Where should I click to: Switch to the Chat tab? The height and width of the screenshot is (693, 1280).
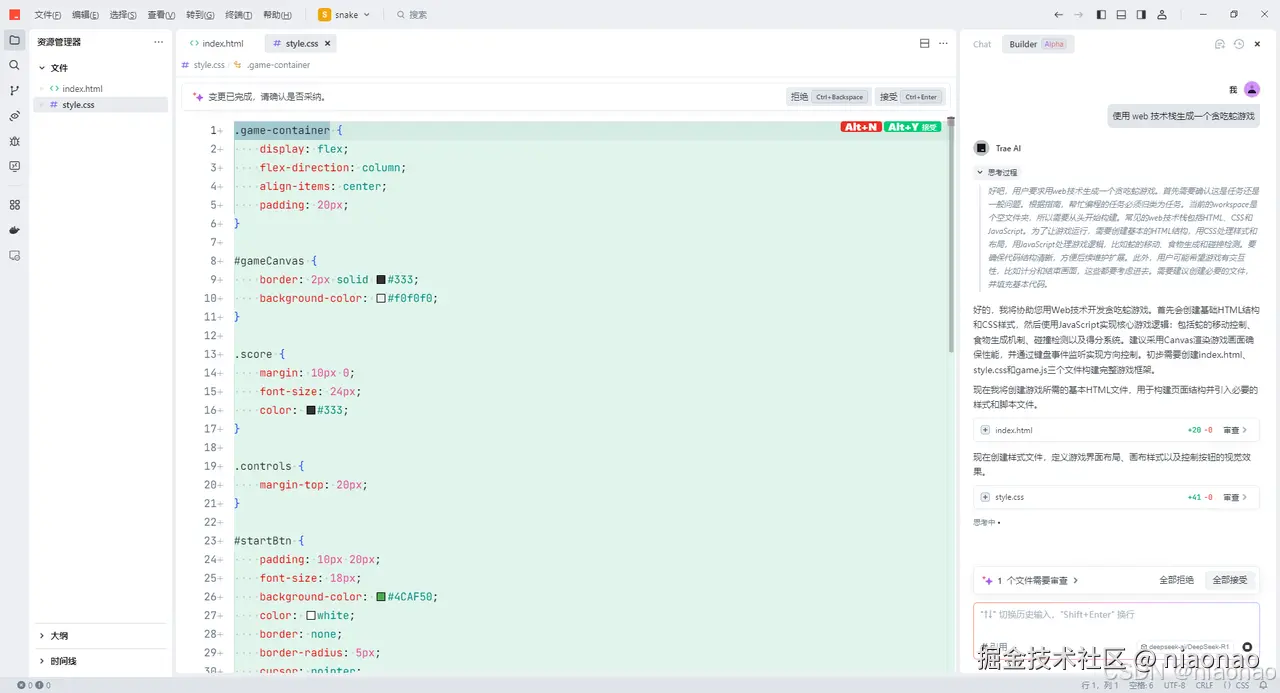coord(982,44)
